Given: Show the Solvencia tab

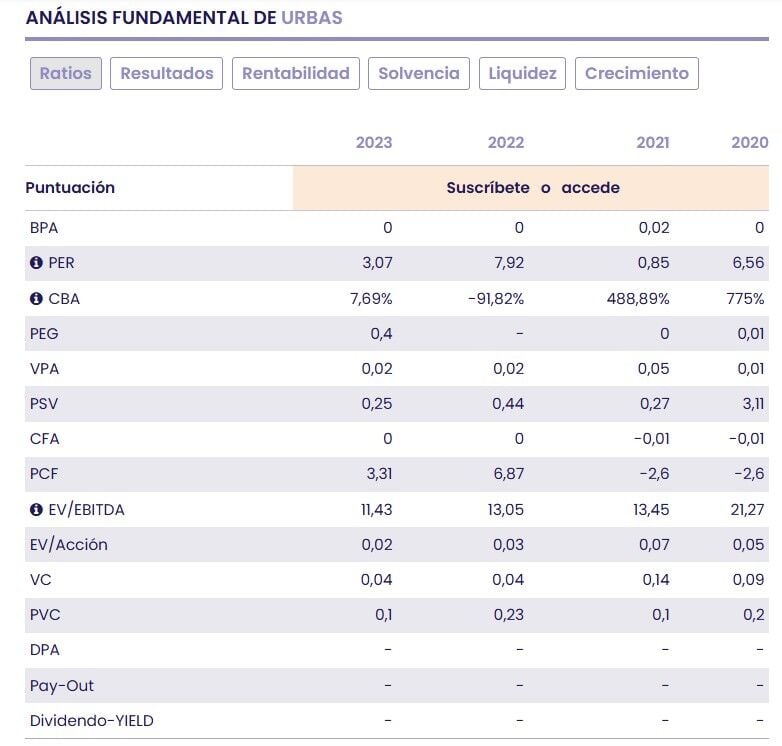Looking at the screenshot, I should point(419,73).
